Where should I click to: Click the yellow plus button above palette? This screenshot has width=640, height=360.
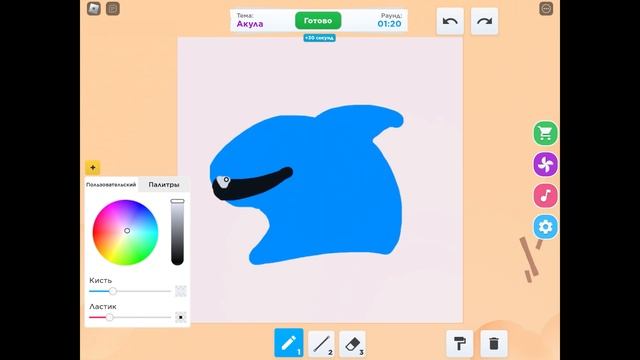(x=93, y=167)
